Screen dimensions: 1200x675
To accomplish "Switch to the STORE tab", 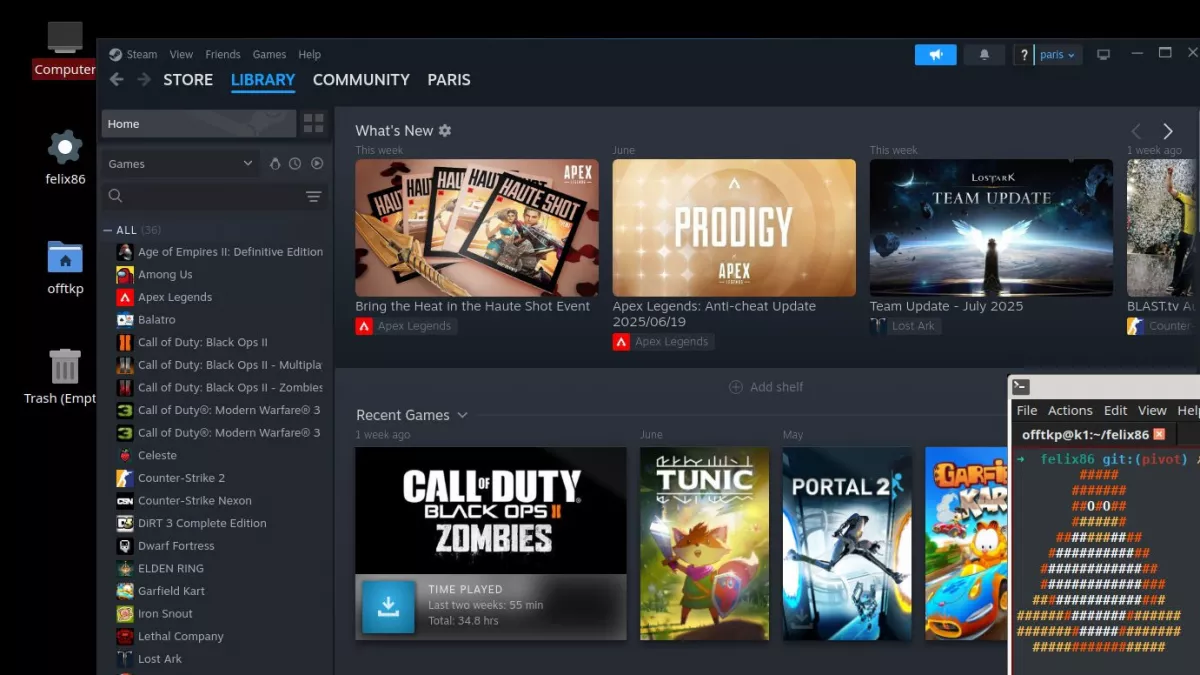I will tap(188, 80).
